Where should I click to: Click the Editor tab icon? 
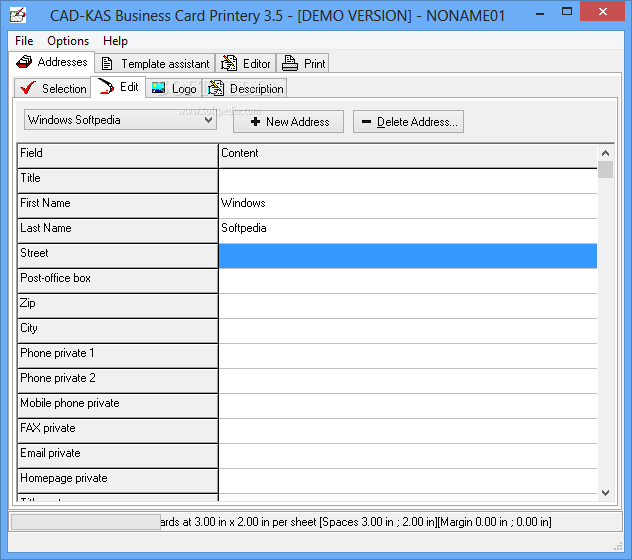click(x=229, y=63)
